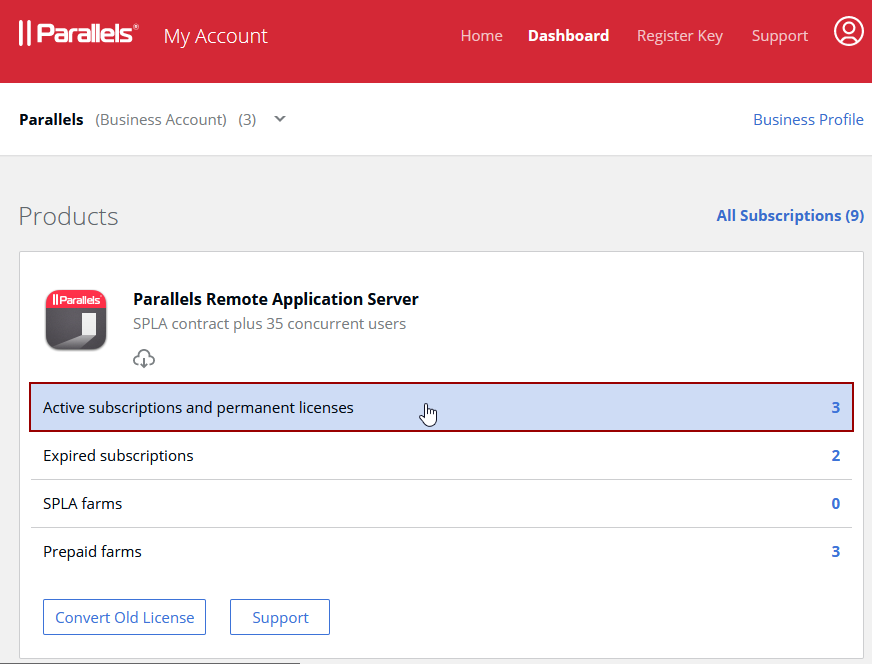Click the My Account header title
Viewport: 872px width, 664px height.
(215, 36)
